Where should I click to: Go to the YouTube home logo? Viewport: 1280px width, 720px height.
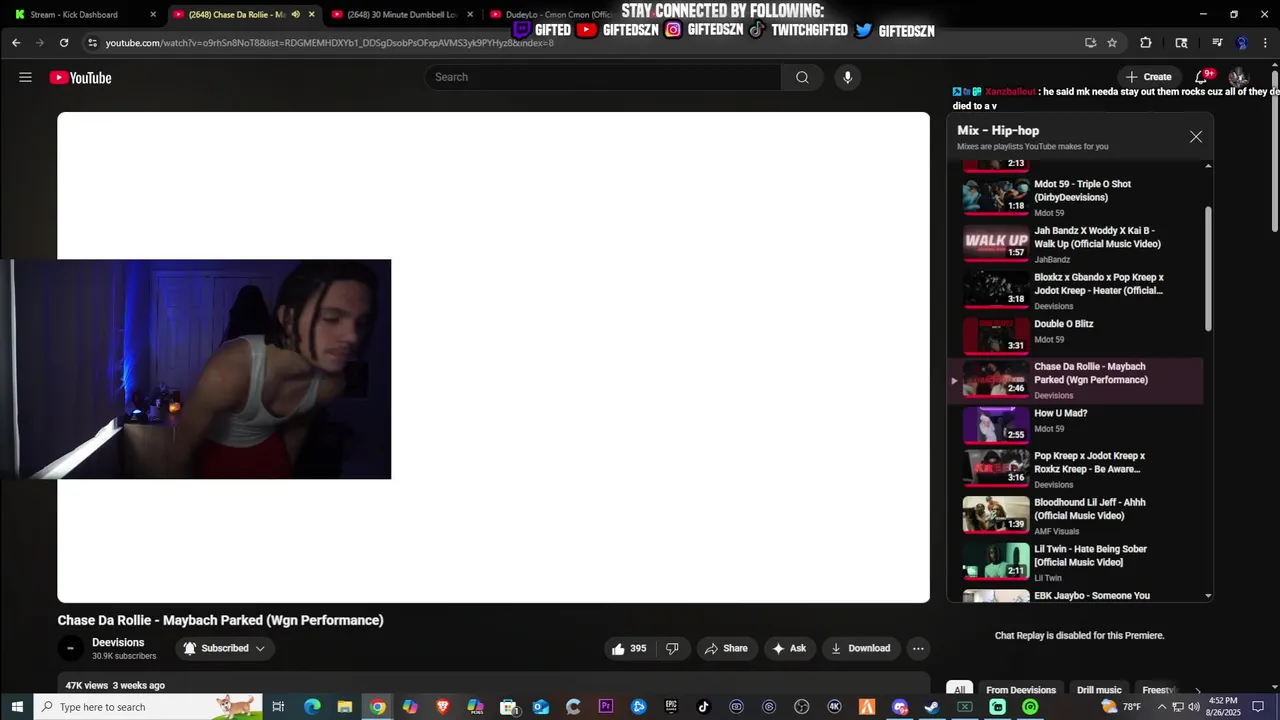[x=80, y=78]
